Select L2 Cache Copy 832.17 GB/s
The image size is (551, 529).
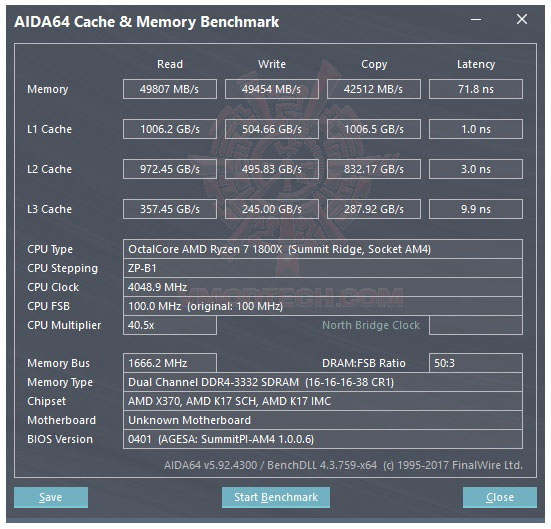(x=374, y=169)
